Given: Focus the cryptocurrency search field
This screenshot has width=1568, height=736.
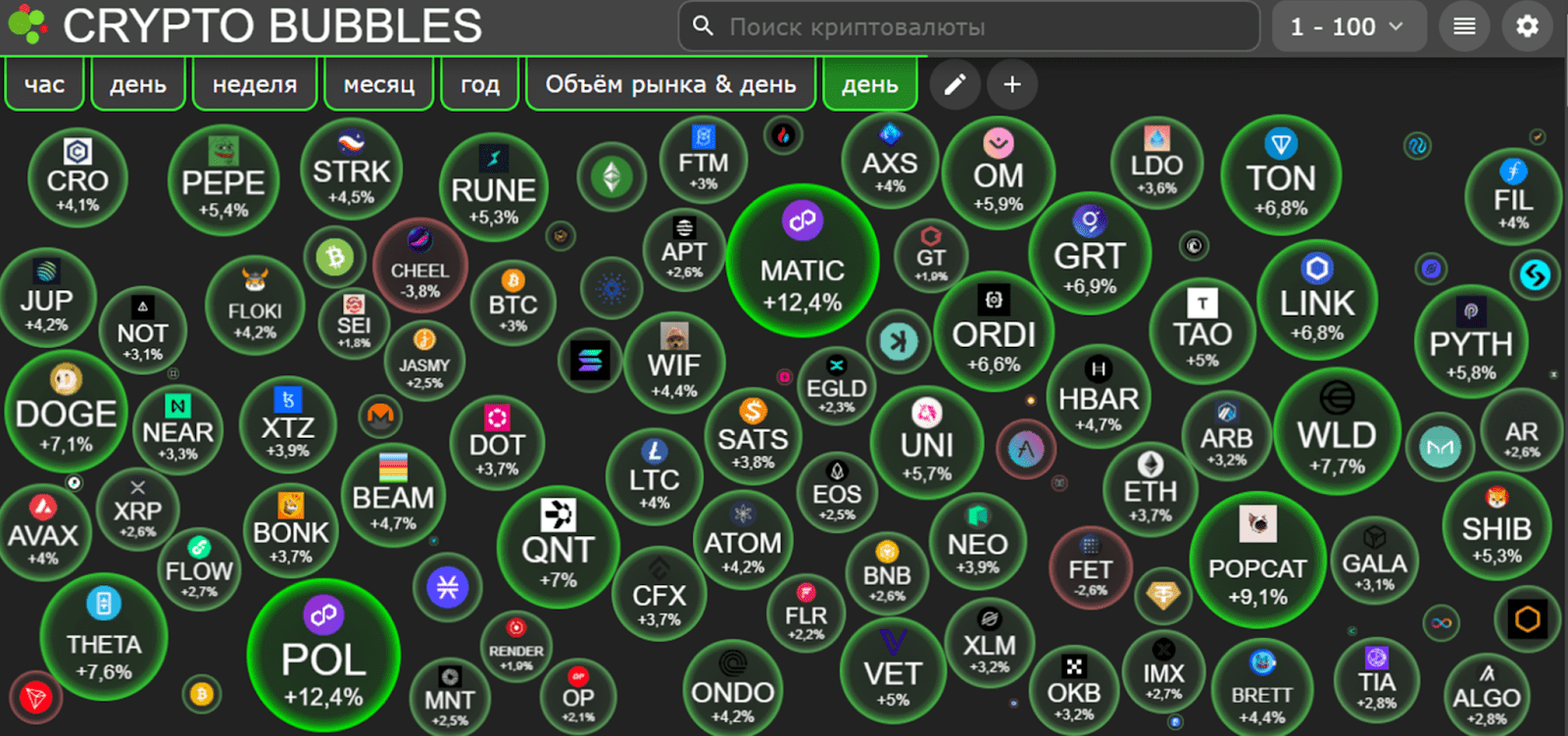Looking at the screenshot, I should [968, 26].
